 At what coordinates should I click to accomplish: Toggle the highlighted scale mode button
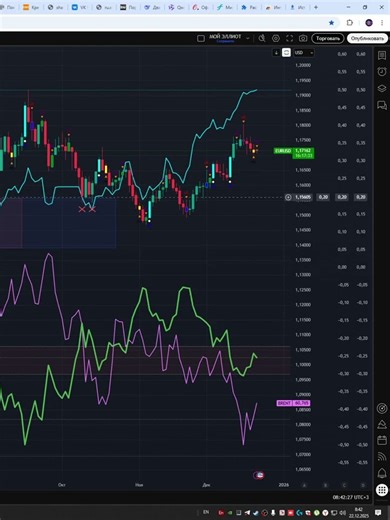tap(286, 53)
